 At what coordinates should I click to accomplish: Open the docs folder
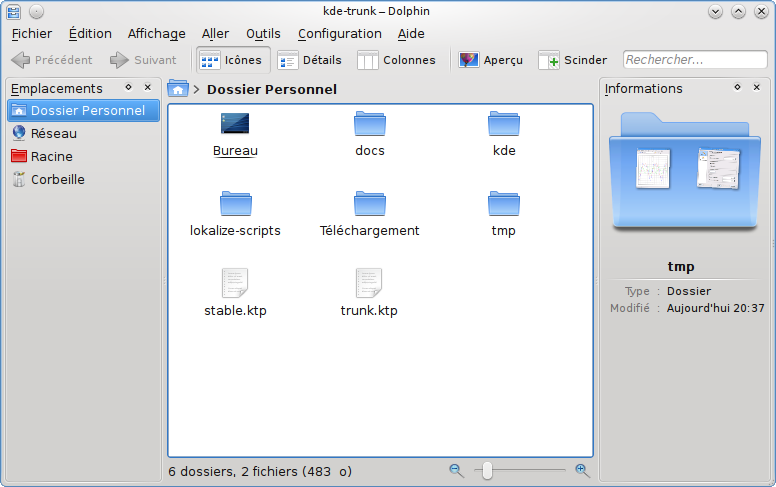coord(369,125)
